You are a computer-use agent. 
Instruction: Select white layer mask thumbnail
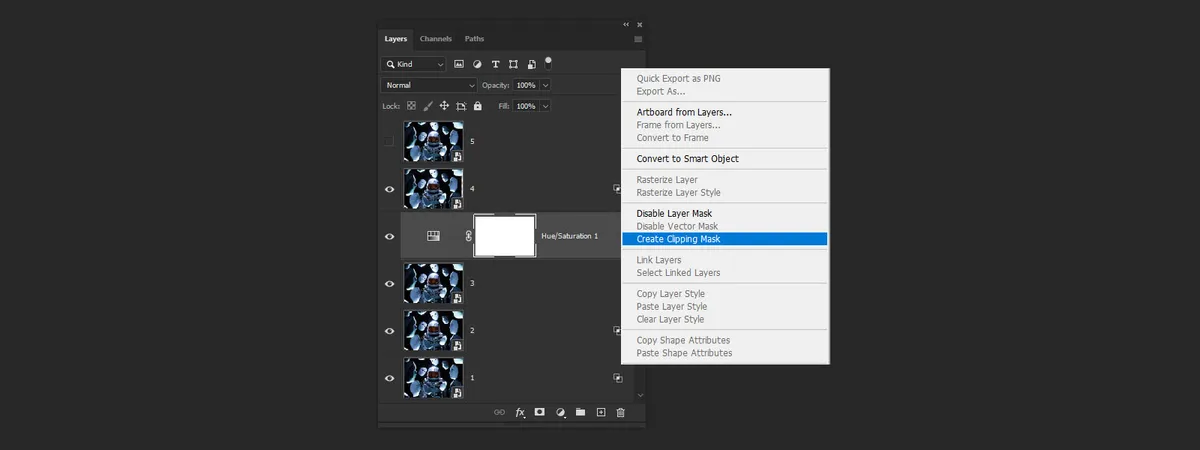505,236
